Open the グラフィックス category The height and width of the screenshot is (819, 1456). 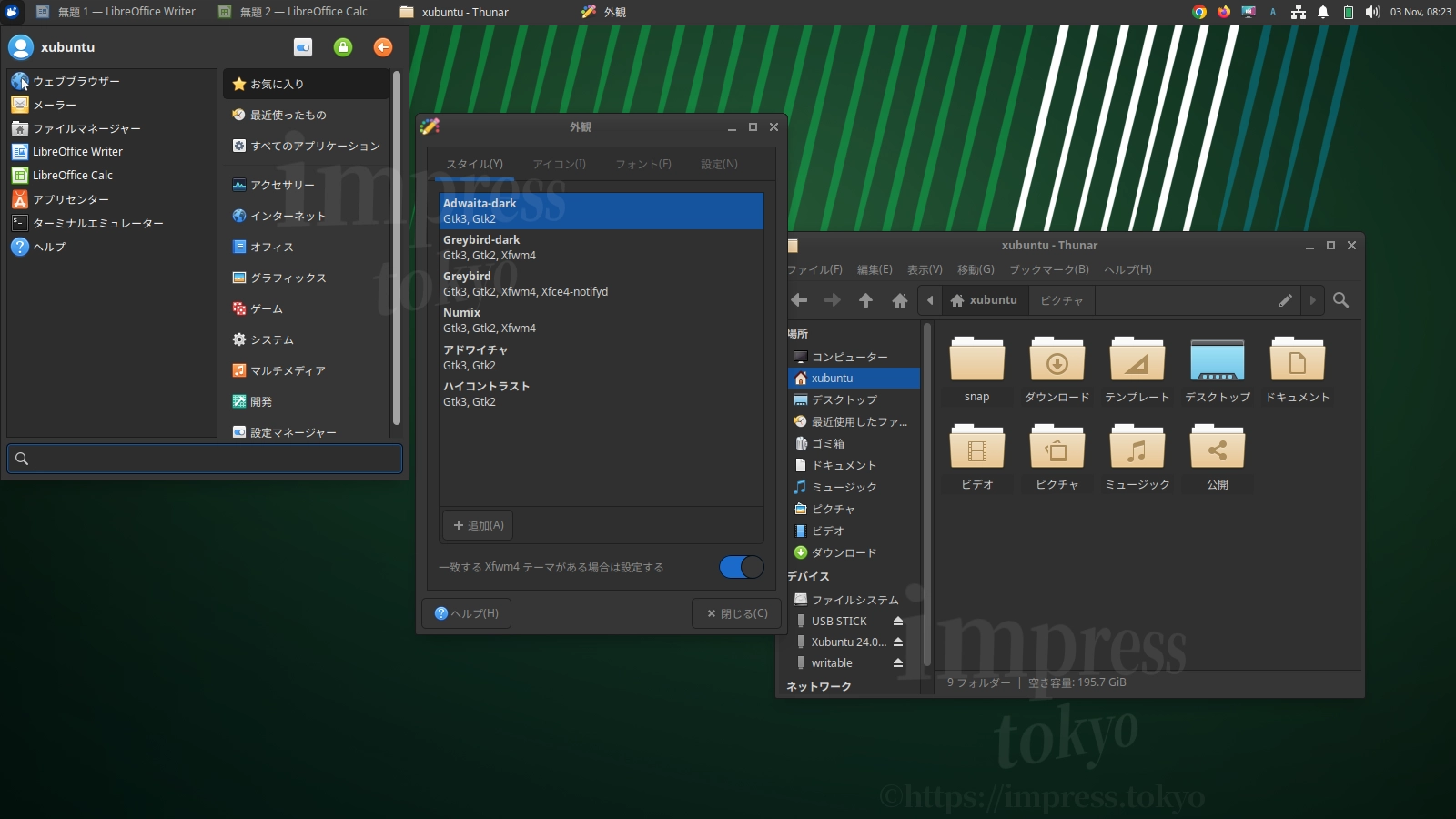pos(306,278)
